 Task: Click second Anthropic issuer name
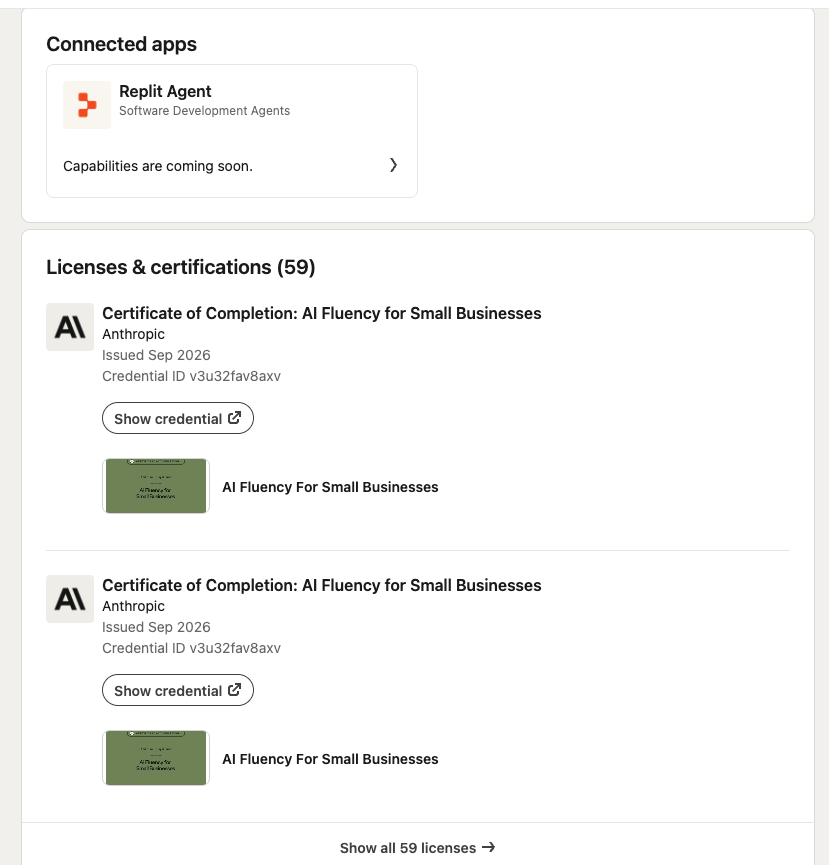[x=133, y=606]
